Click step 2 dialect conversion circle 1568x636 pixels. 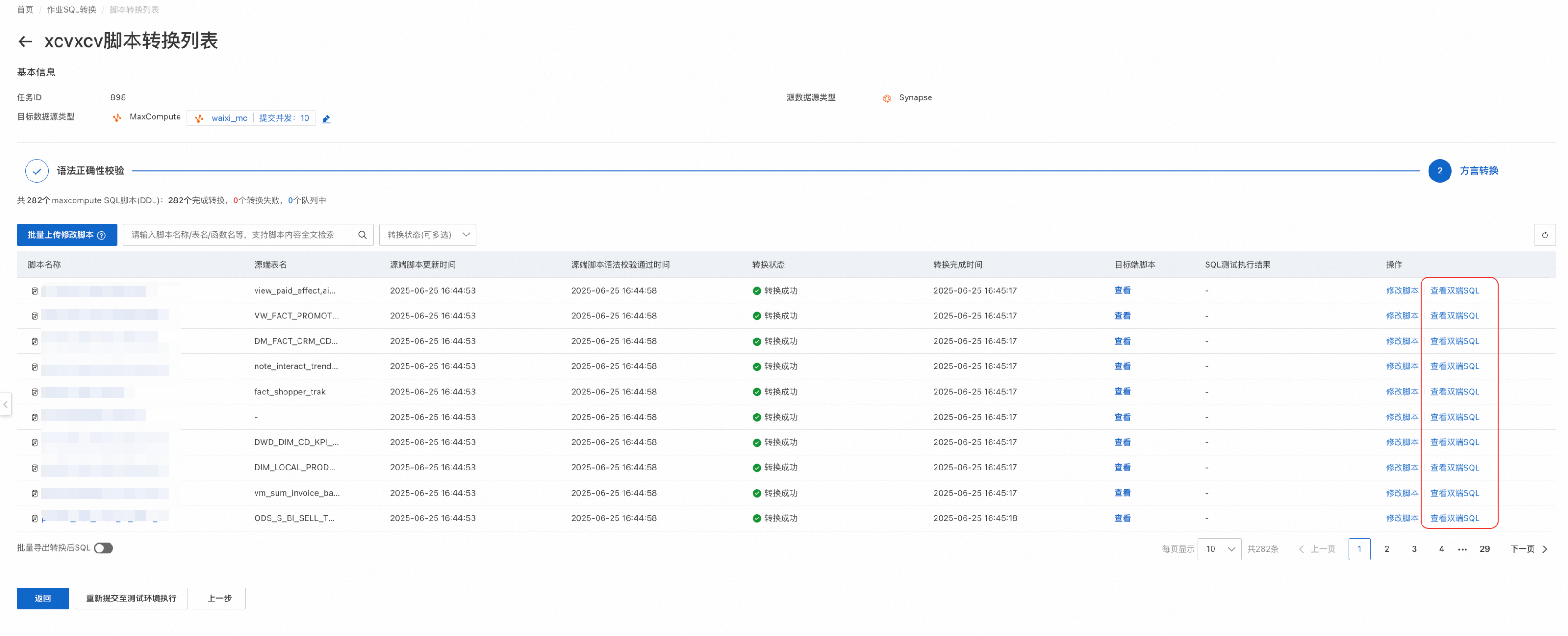click(x=1440, y=171)
